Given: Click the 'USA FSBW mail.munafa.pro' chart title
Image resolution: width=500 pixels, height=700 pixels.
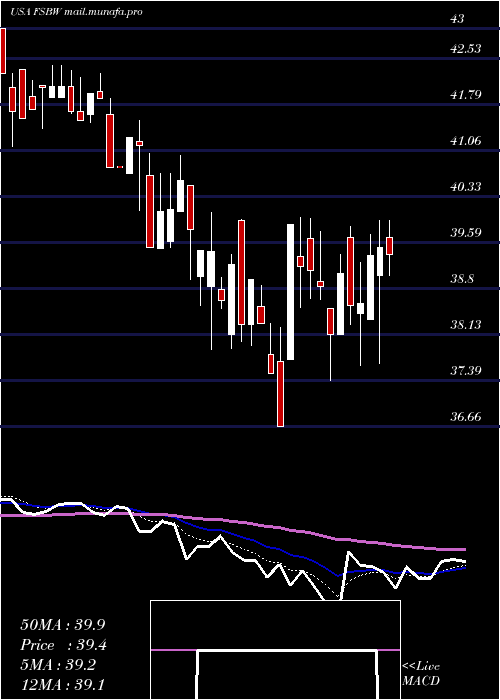Looking at the screenshot, I should [76, 12].
